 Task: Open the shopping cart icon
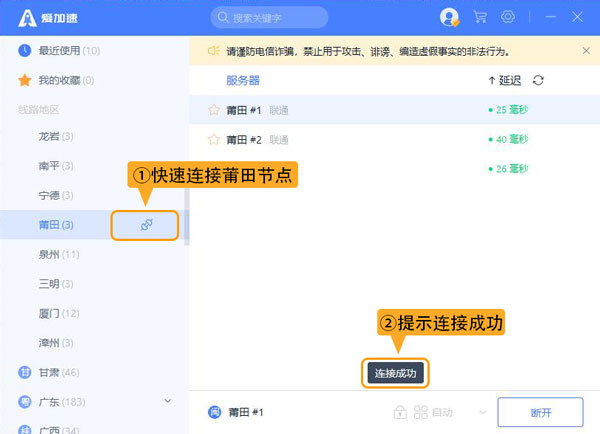tap(480, 17)
